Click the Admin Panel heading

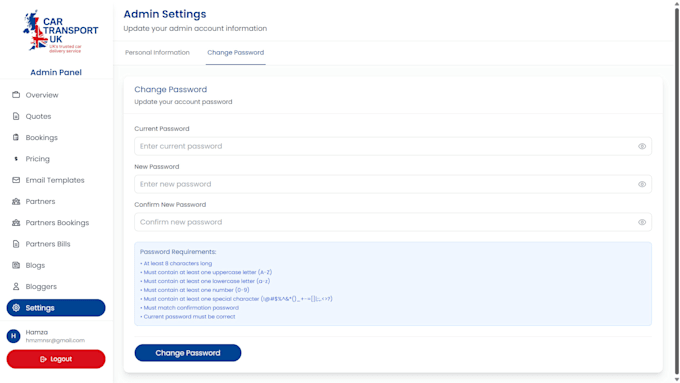coord(56,72)
